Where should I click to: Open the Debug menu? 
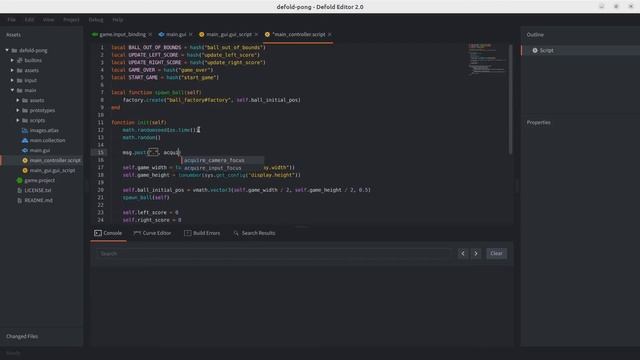click(x=96, y=20)
